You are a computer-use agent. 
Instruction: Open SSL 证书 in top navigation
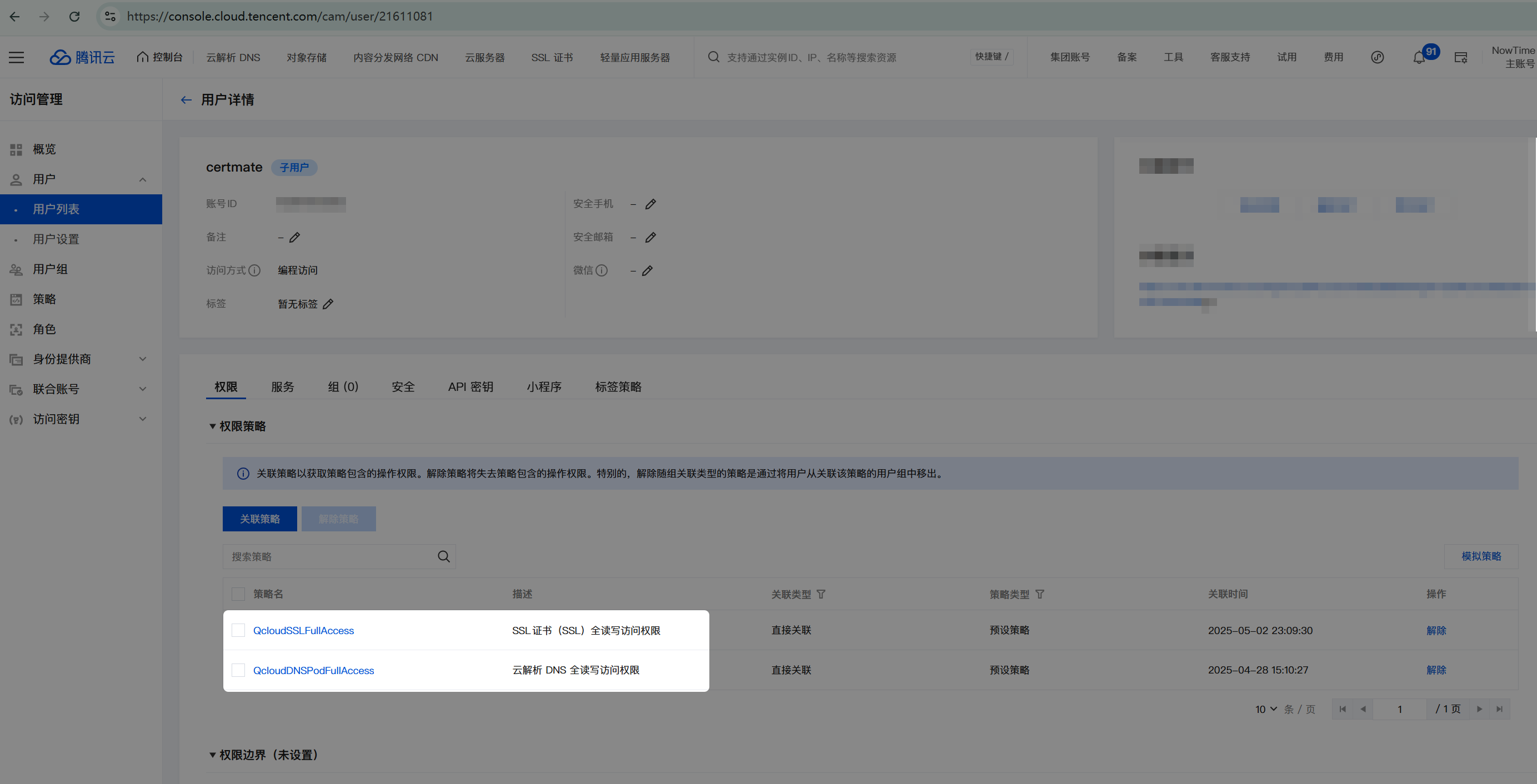553,57
